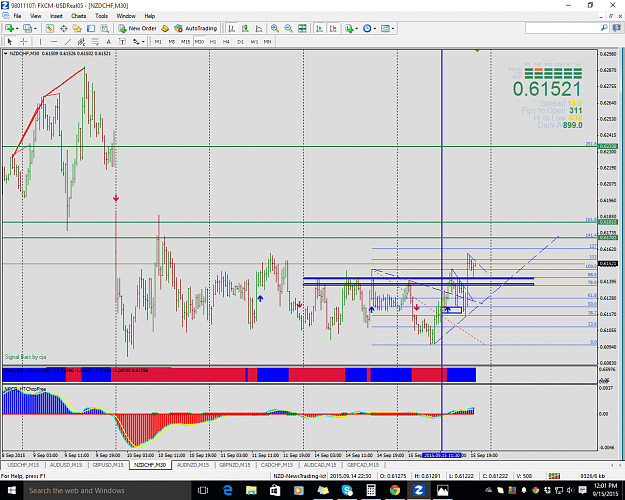Select the cursor arrow tool
625x500 pixels.
[10, 41]
